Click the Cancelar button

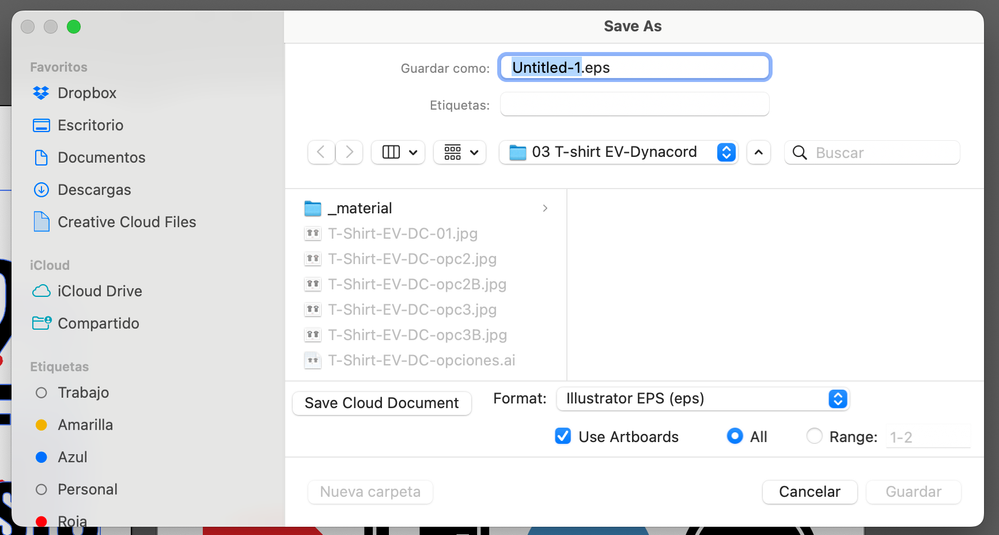pyautogui.click(x=809, y=491)
